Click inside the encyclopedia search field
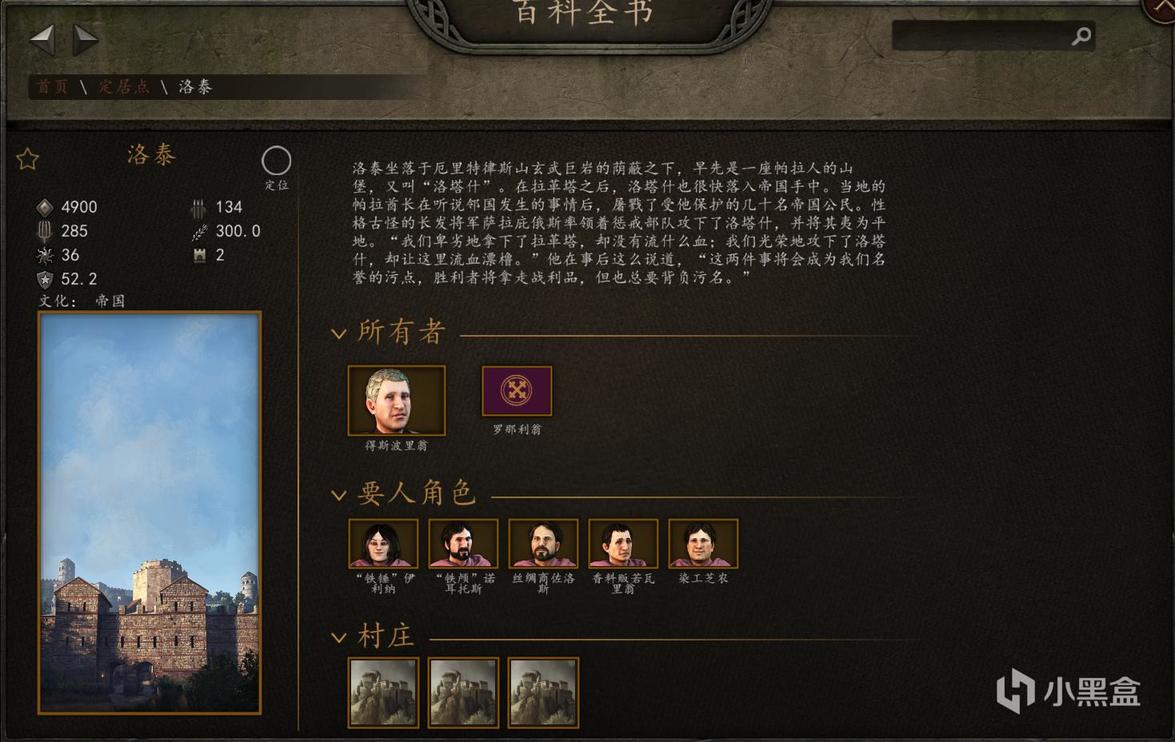 pyautogui.click(x=982, y=36)
